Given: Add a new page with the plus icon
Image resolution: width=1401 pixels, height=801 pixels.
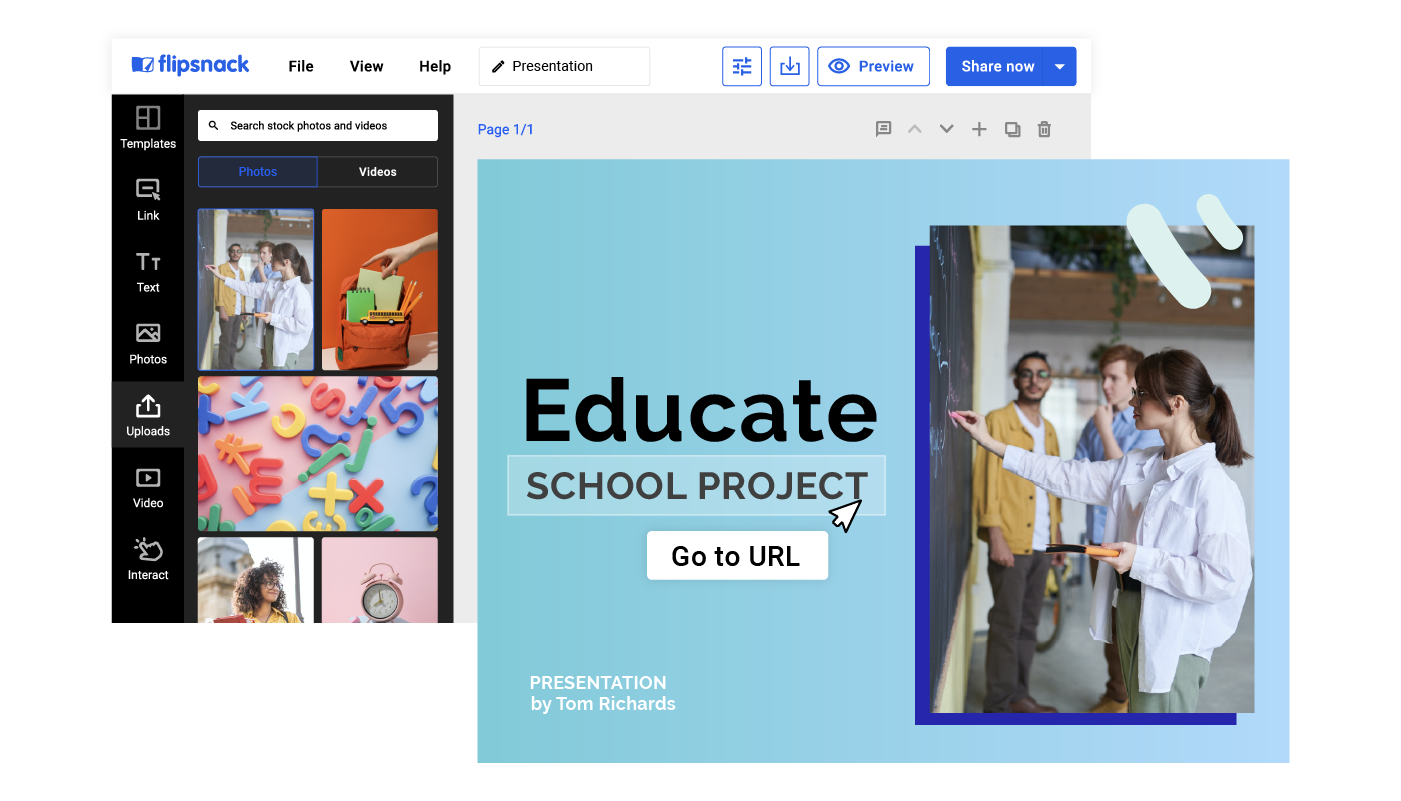Looking at the screenshot, I should 979,129.
